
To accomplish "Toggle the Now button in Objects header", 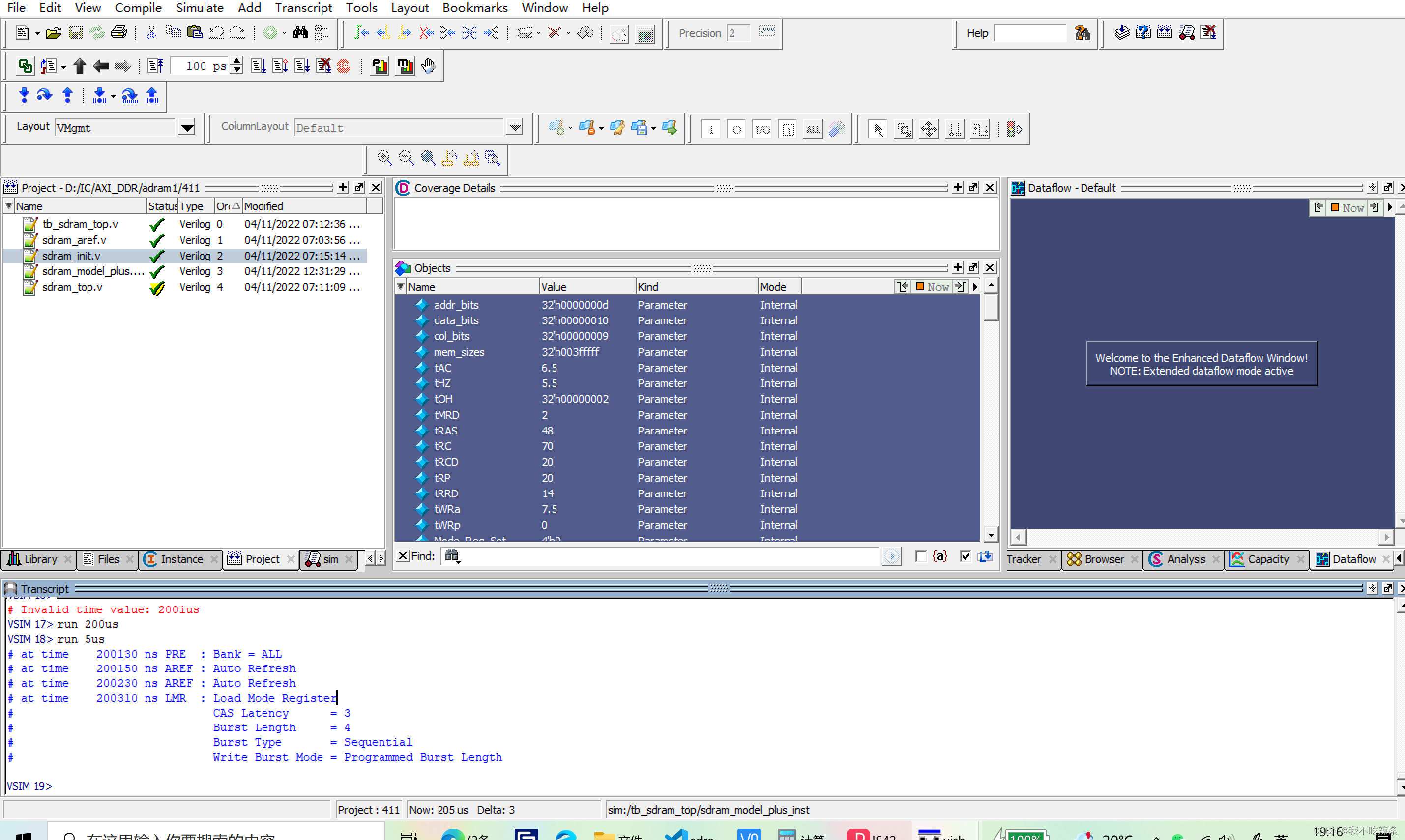I will tap(932, 287).
